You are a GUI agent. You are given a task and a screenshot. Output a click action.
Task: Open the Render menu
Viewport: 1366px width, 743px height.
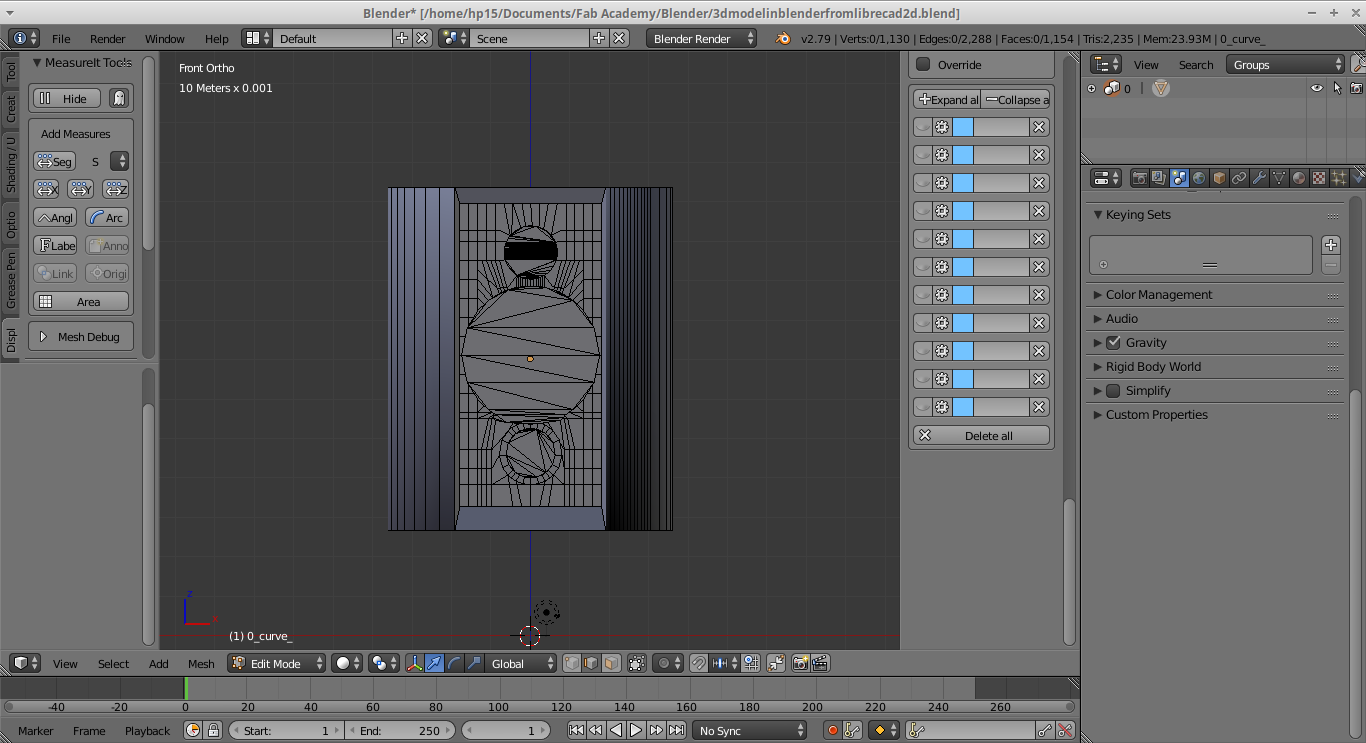(108, 38)
